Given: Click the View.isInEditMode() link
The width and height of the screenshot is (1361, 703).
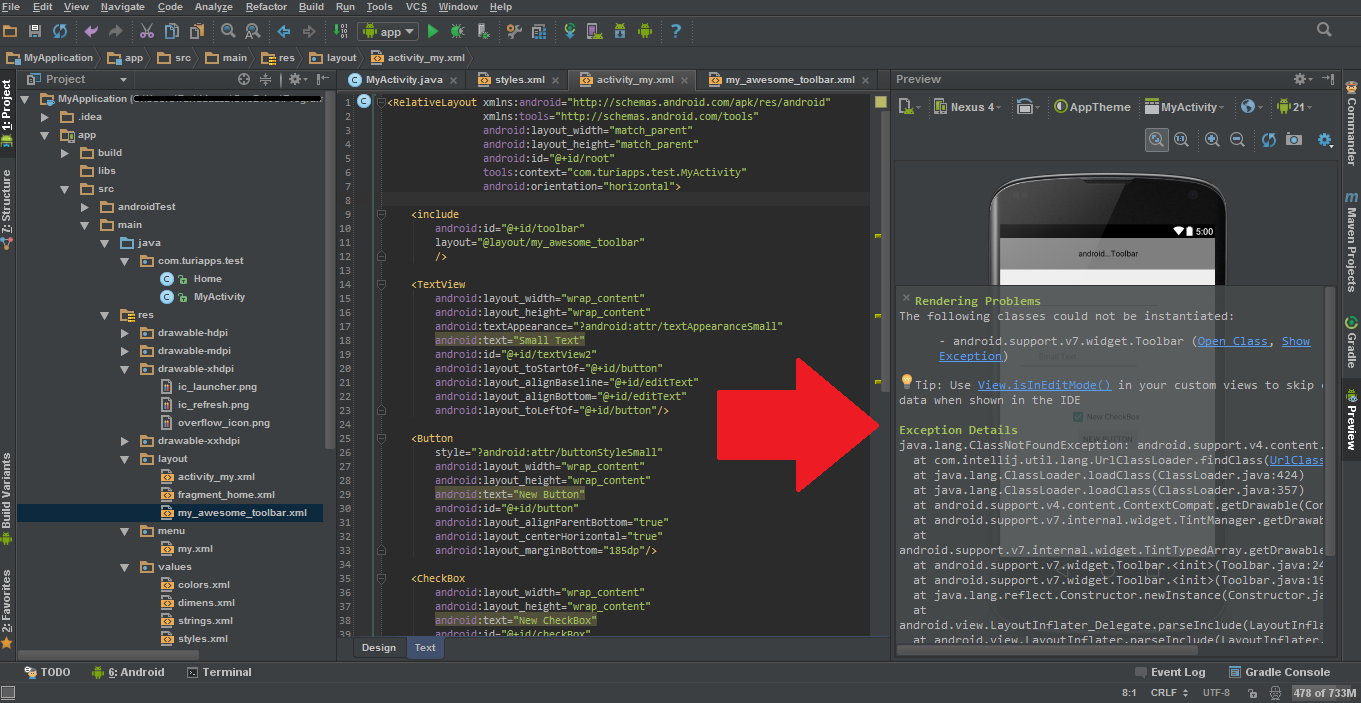Looking at the screenshot, I should coord(1044,385).
